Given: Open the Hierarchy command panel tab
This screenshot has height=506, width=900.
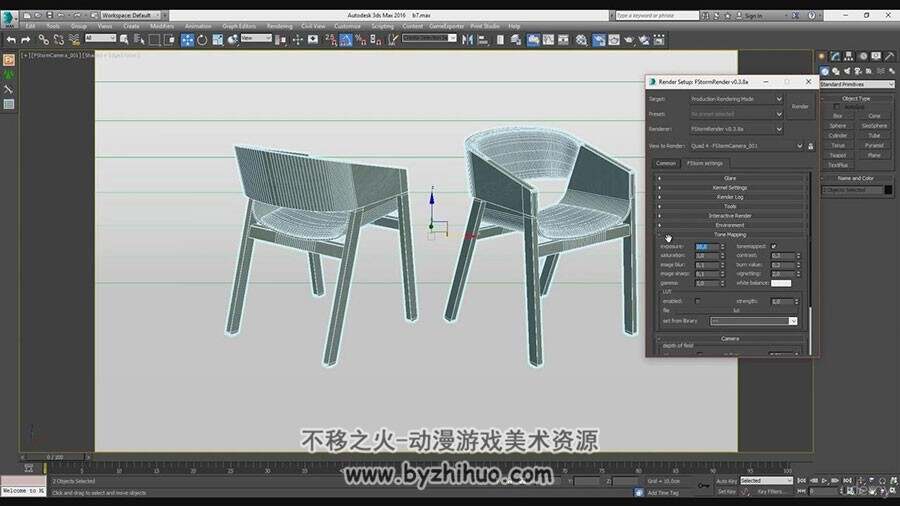Looking at the screenshot, I should click(x=849, y=56).
